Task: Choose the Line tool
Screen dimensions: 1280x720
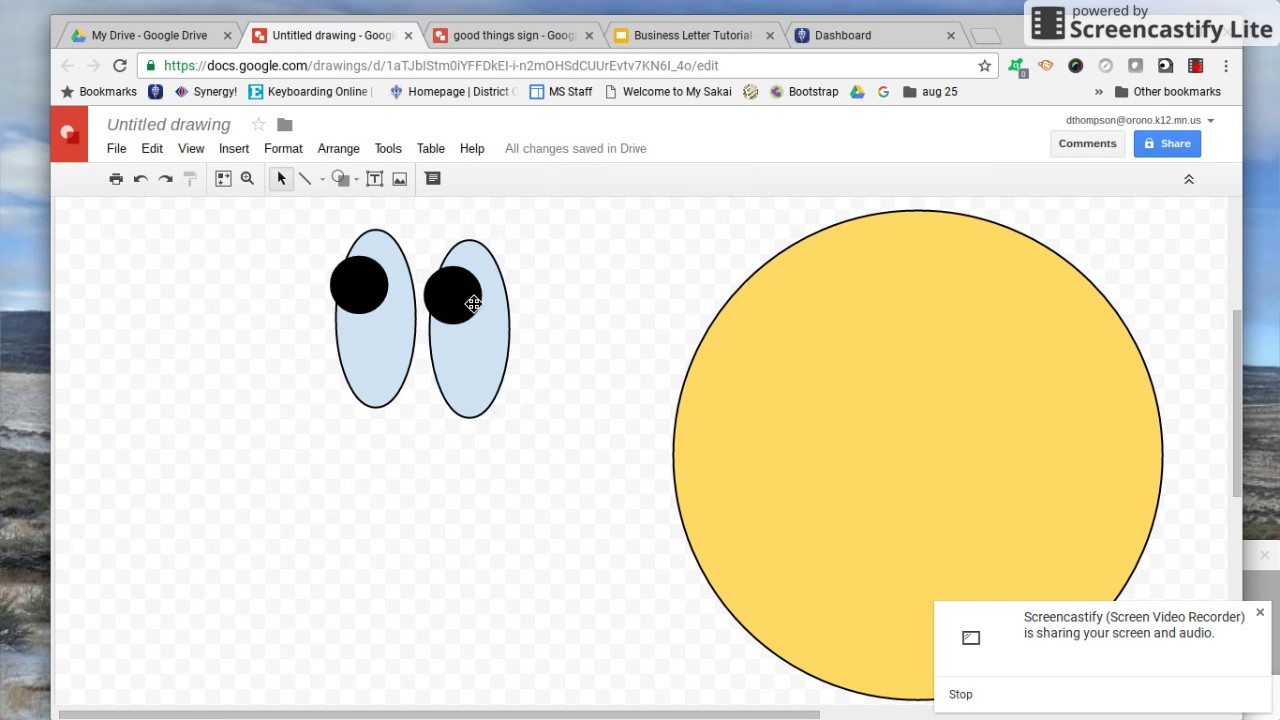Action: pos(305,178)
